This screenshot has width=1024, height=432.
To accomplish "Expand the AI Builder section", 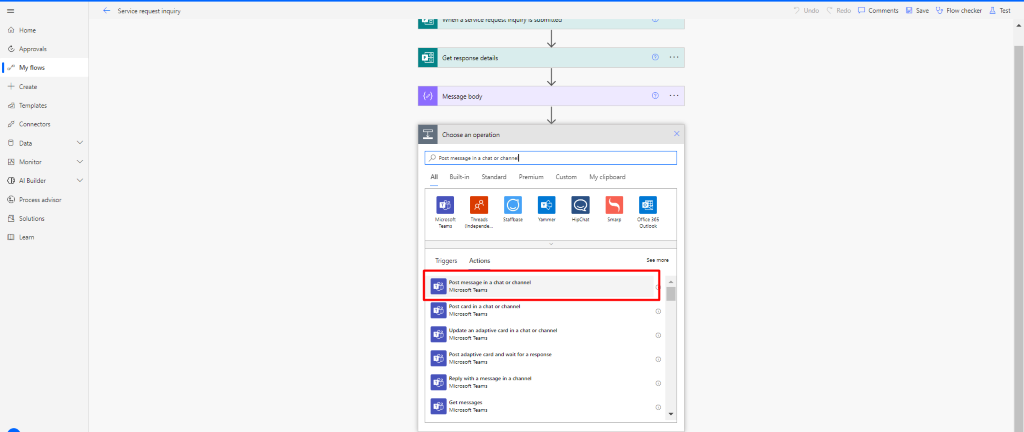I will point(80,181).
